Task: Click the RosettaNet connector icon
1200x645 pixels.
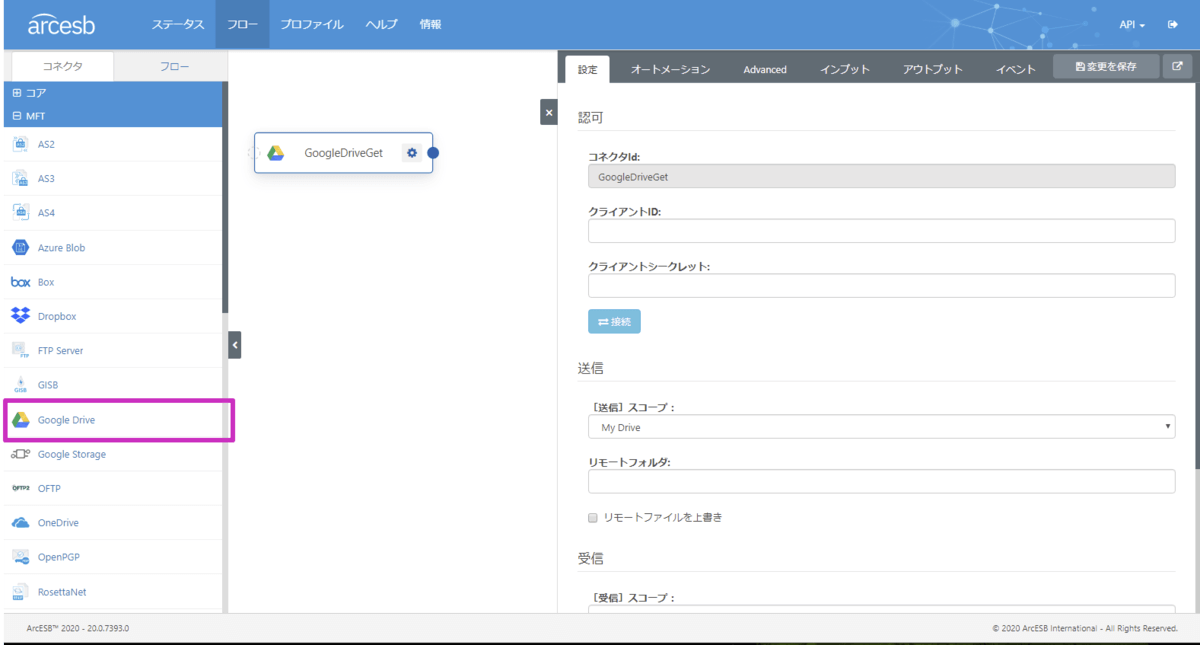Action: [20, 592]
